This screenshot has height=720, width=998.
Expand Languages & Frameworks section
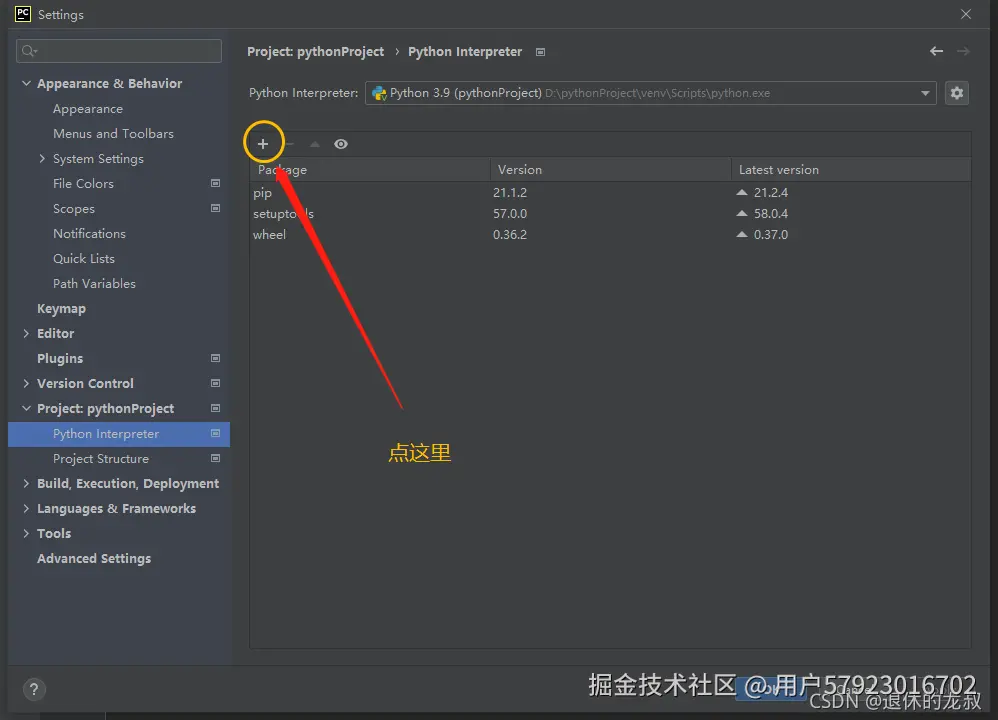click(26, 508)
